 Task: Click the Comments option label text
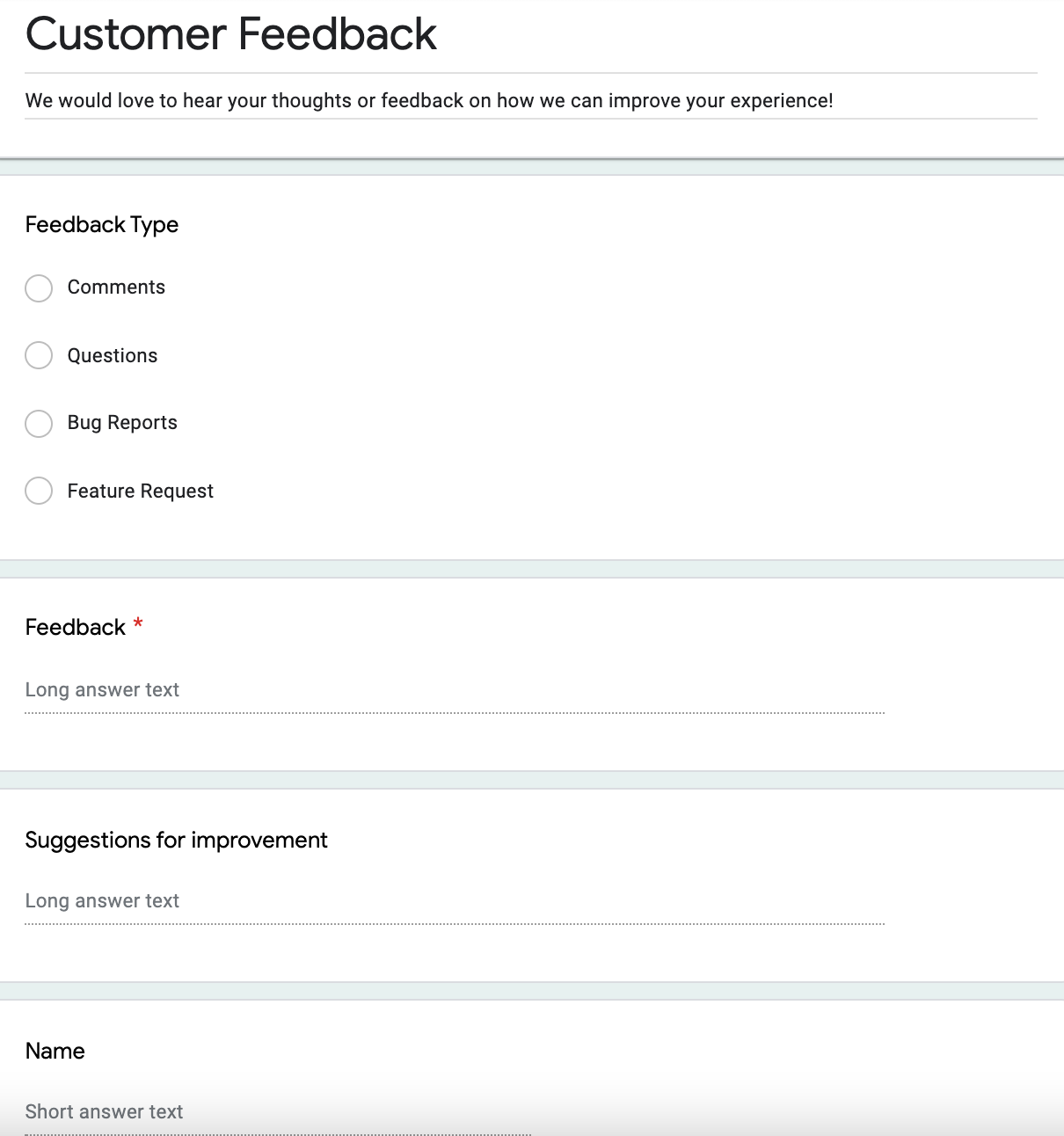point(116,288)
